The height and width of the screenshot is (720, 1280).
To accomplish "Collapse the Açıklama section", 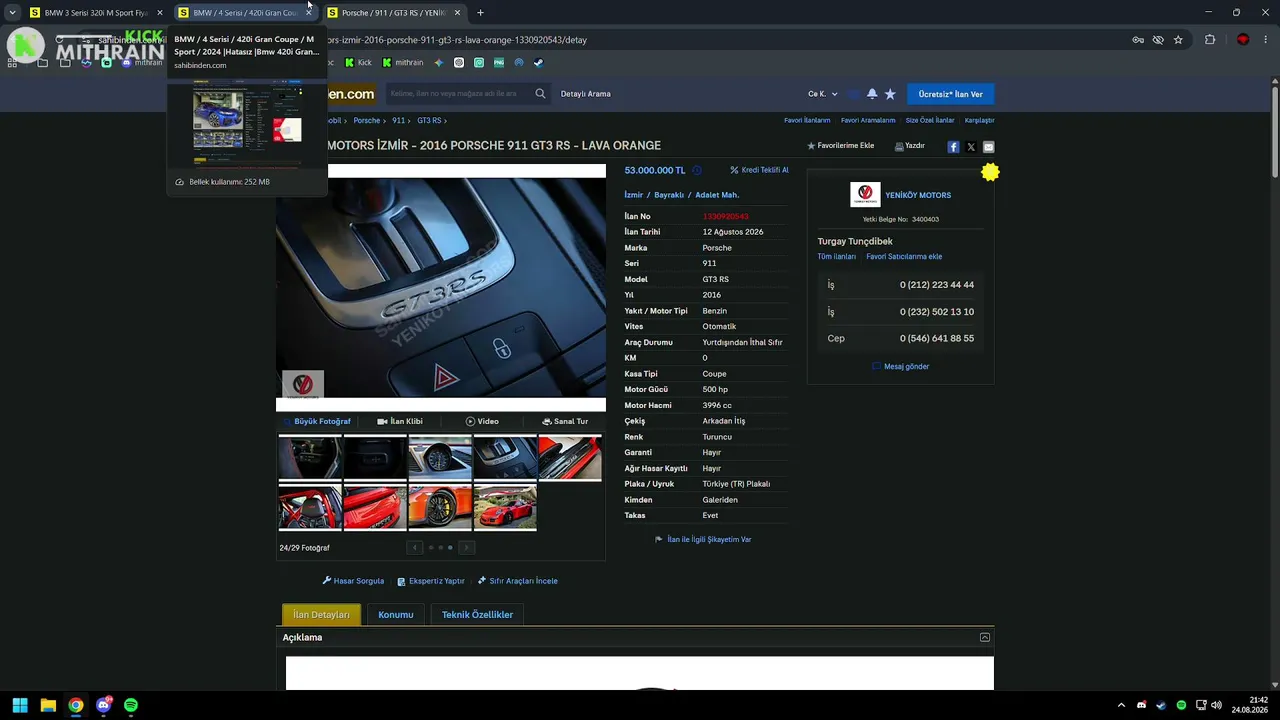I will point(985,637).
